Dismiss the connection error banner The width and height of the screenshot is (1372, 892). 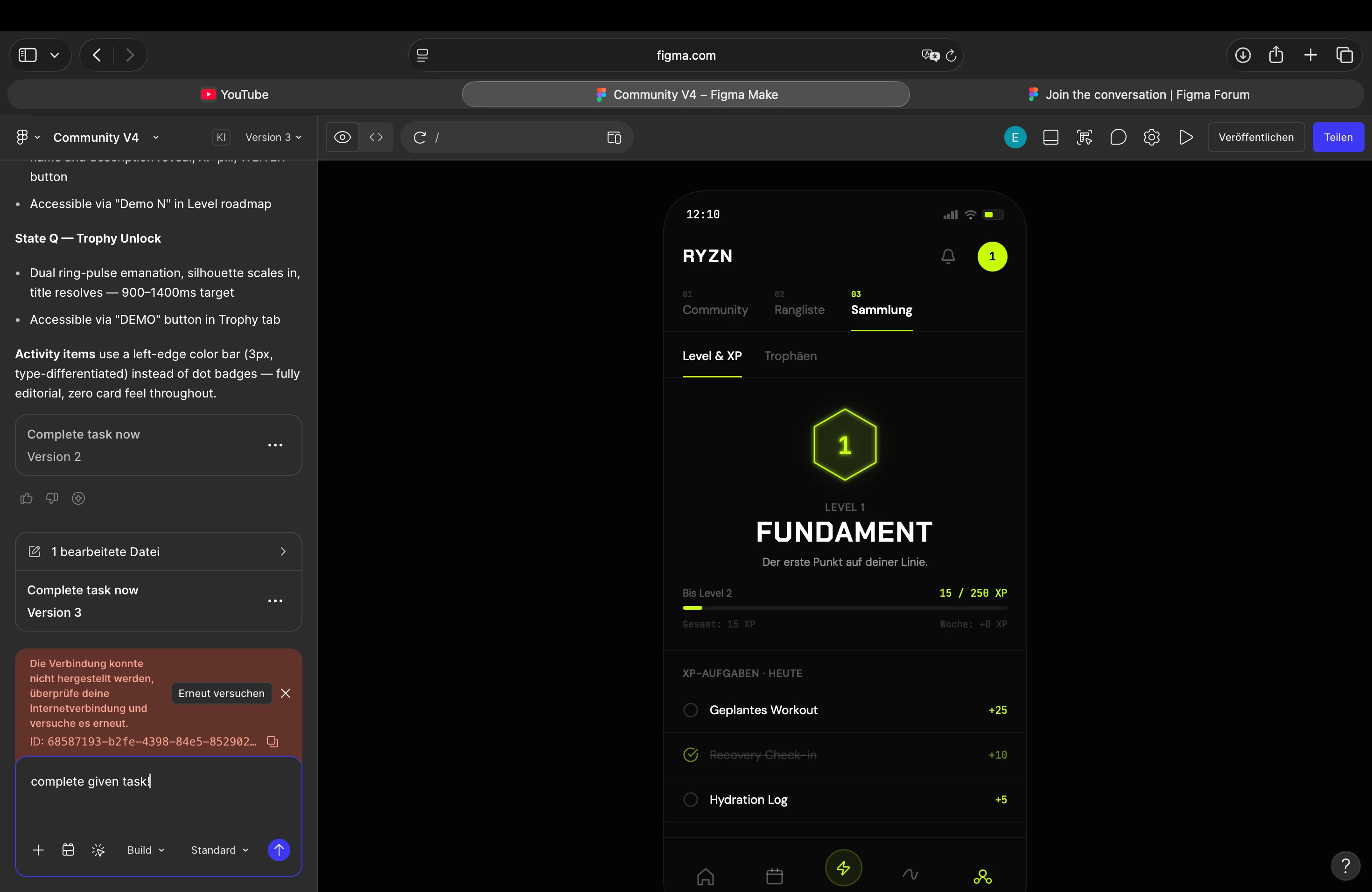(285, 693)
